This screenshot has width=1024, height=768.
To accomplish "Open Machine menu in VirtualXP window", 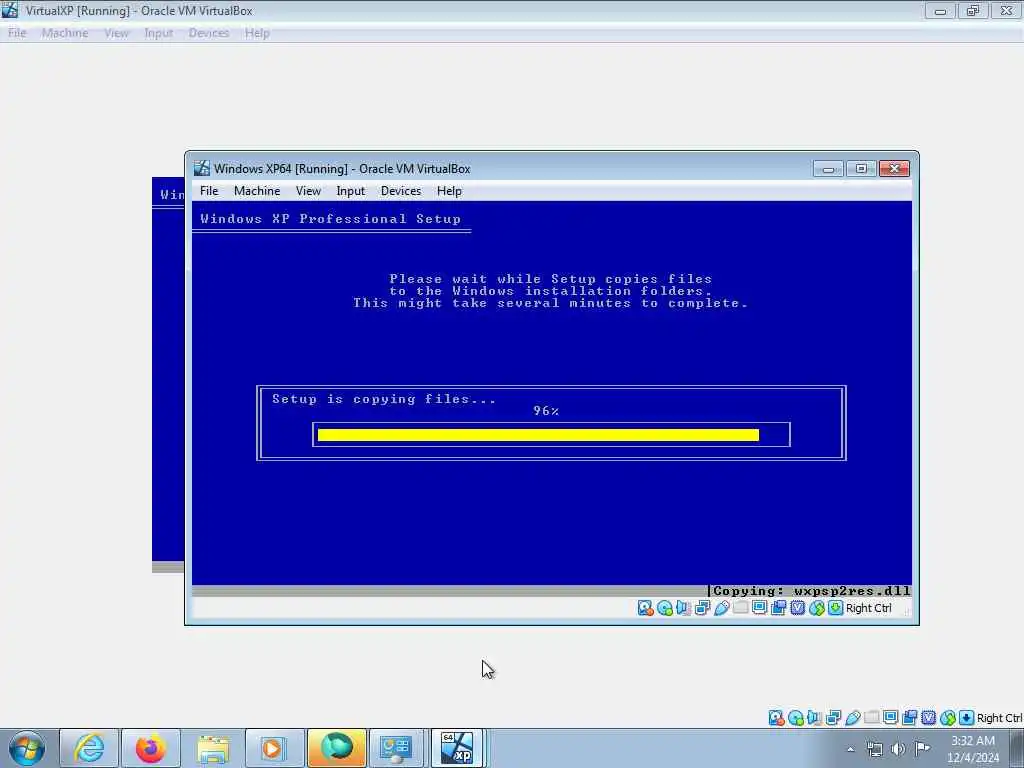I will pyautogui.click(x=65, y=33).
